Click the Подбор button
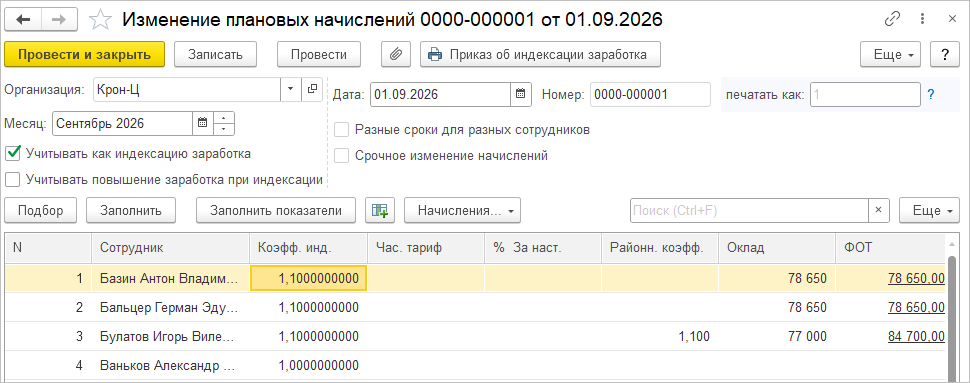Viewport: 970px width, 383px height. point(40,210)
